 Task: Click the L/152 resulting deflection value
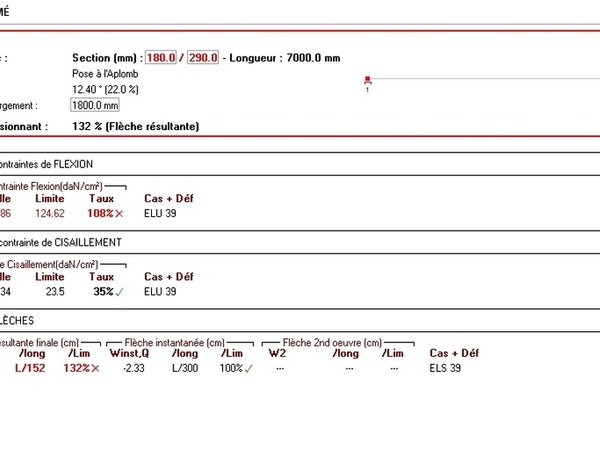30,368
